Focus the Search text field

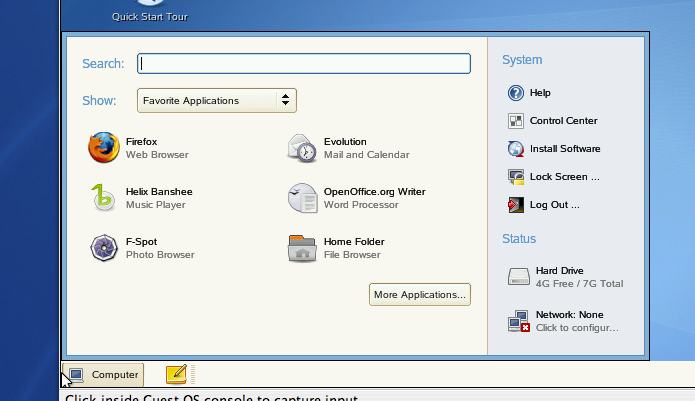[304, 63]
